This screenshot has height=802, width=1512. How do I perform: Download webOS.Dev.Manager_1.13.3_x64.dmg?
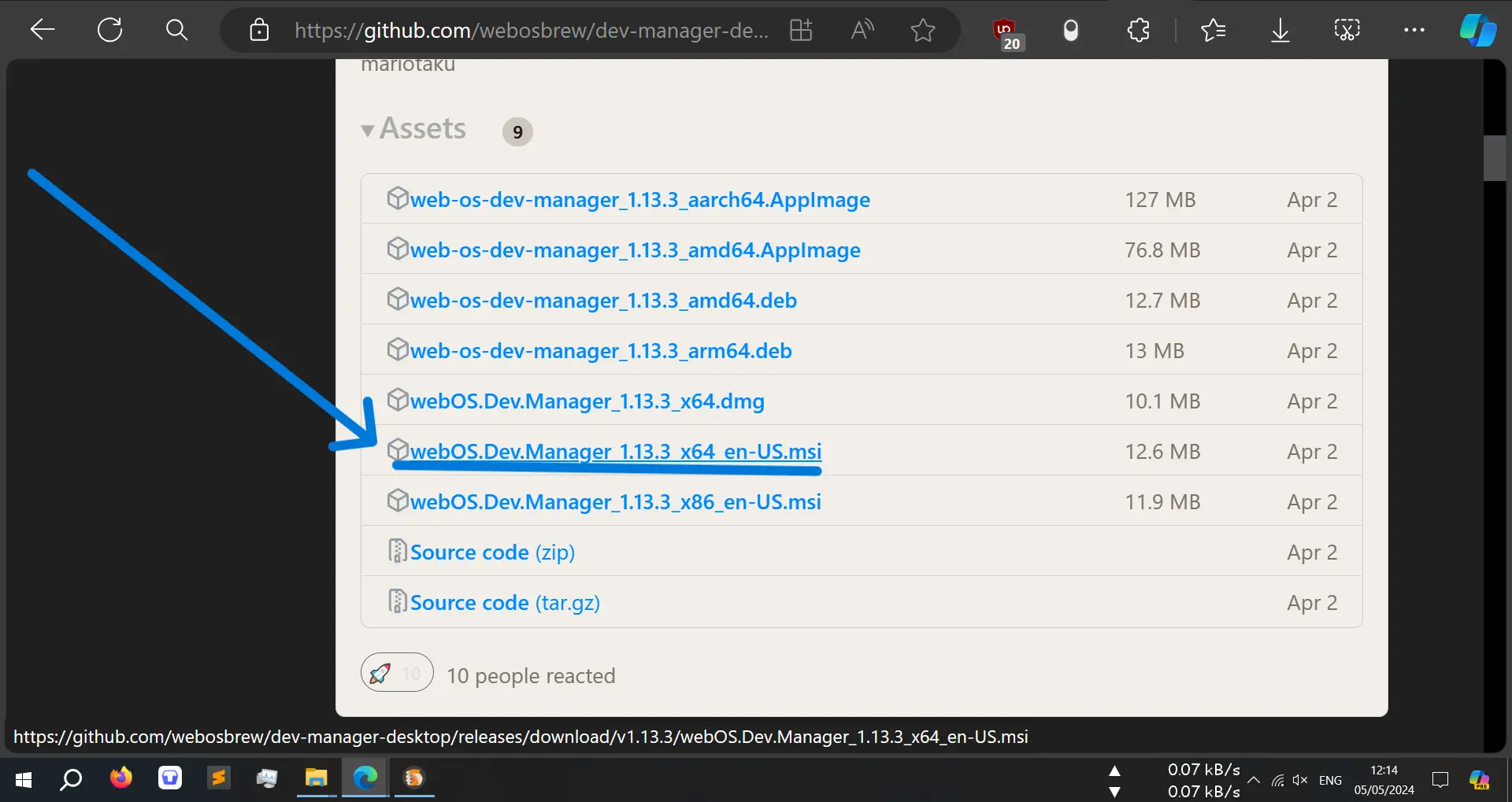click(x=587, y=401)
